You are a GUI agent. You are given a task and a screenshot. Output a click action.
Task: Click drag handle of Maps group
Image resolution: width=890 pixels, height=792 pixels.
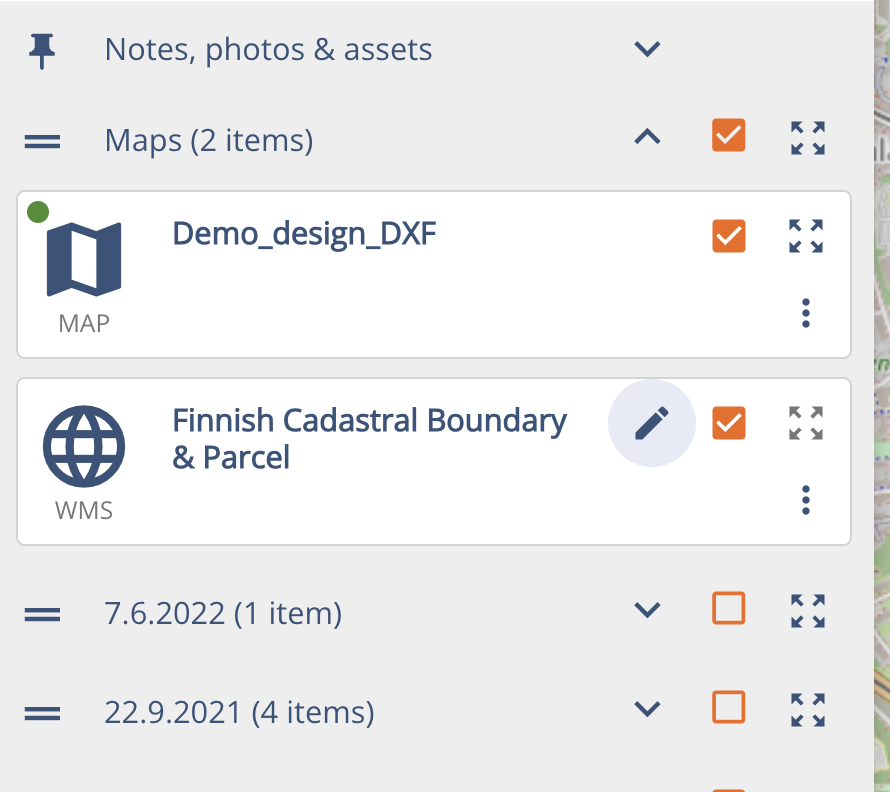pos(42,141)
